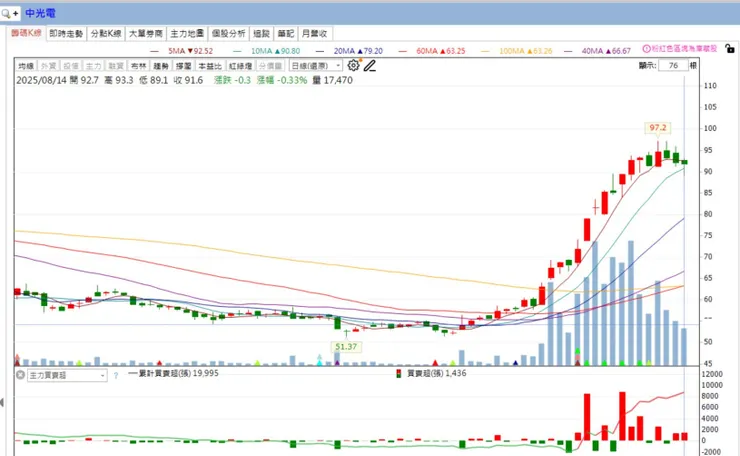Select the pencil drawing tool icon
This screenshot has height=456, width=740.
pyautogui.click(x=370, y=66)
